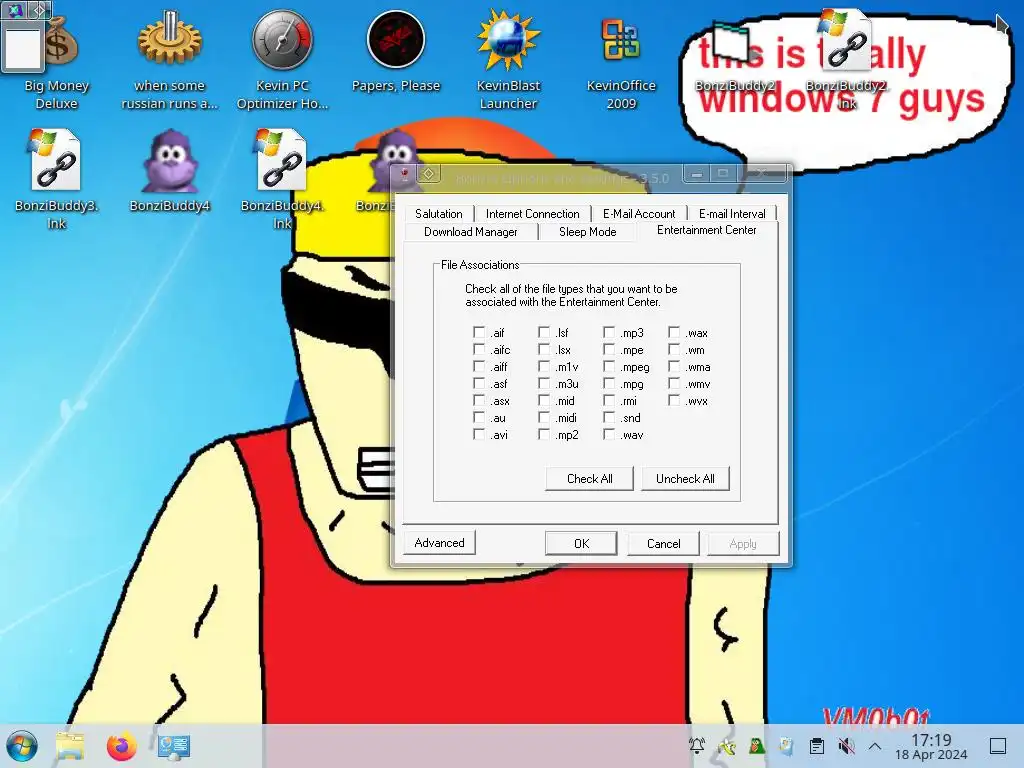This screenshot has height=768, width=1024.
Task: Select the BonziBuddy4.lnk shortcut icon
Action: coord(282,179)
